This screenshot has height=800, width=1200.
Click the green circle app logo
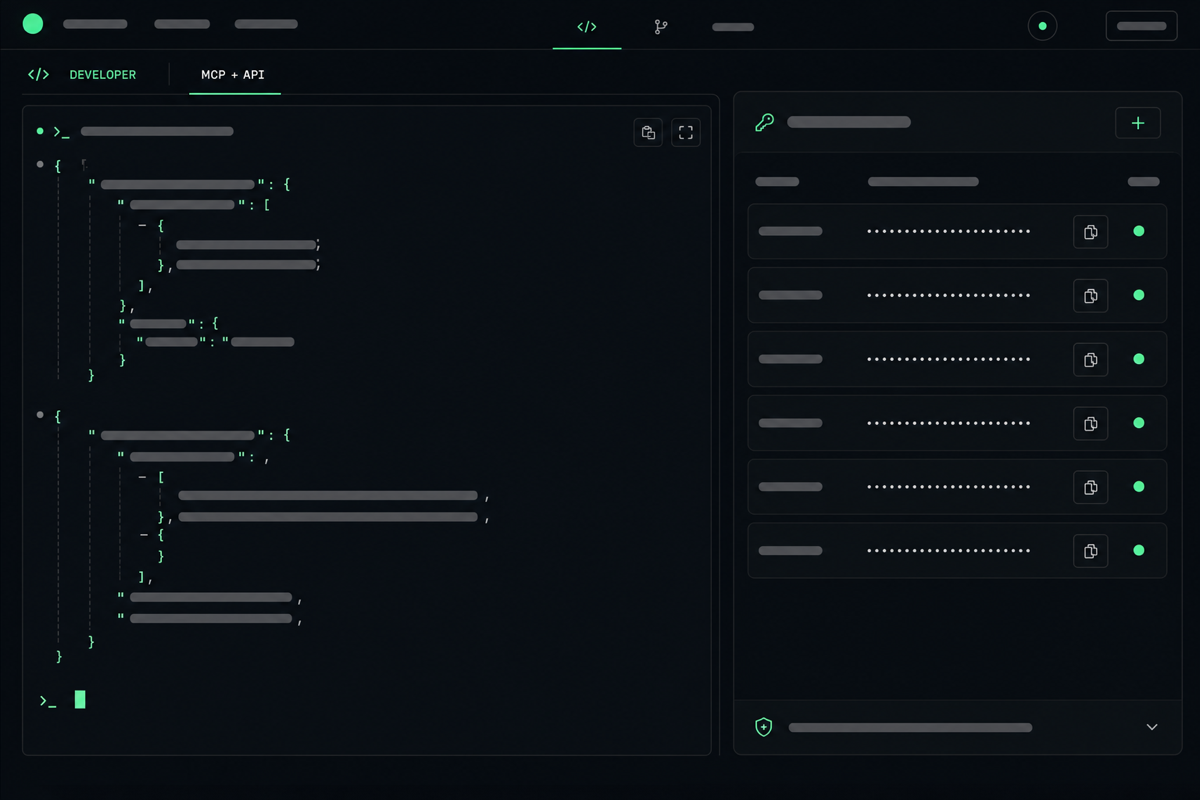[33, 24]
